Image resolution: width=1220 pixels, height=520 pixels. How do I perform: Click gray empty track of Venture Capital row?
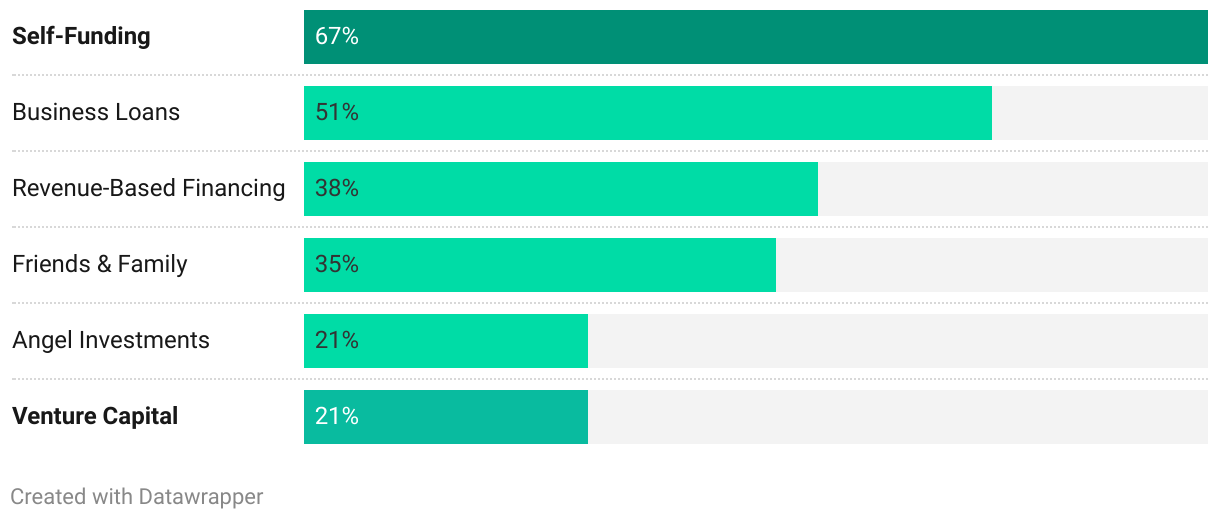[898, 417]
